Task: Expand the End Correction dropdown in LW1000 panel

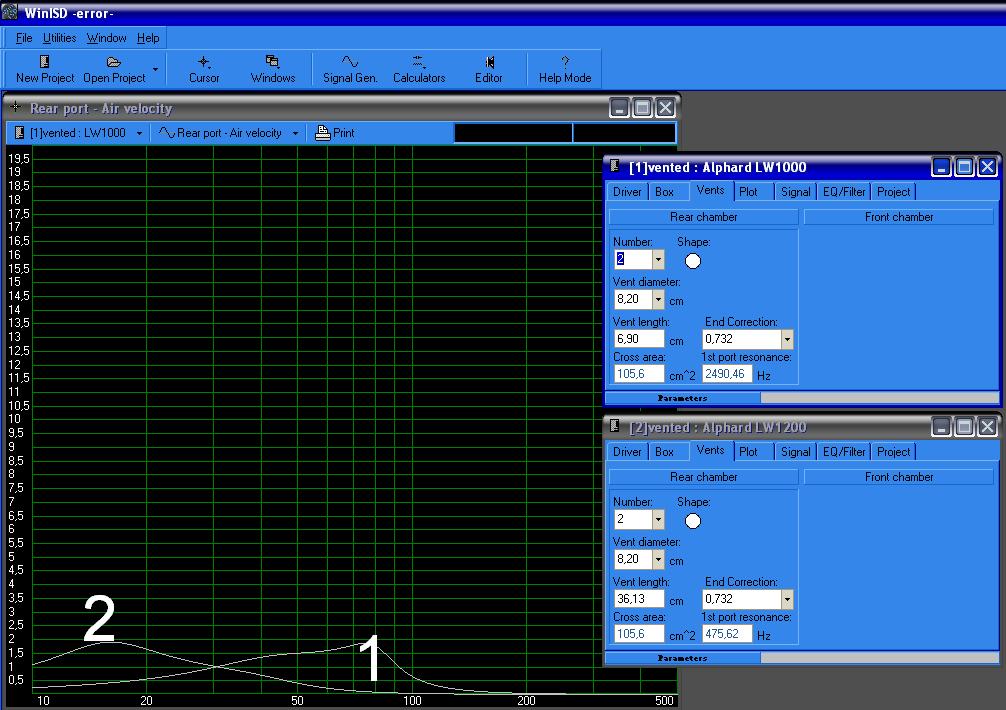Action: pyautogui.click(x=787, y=340)
